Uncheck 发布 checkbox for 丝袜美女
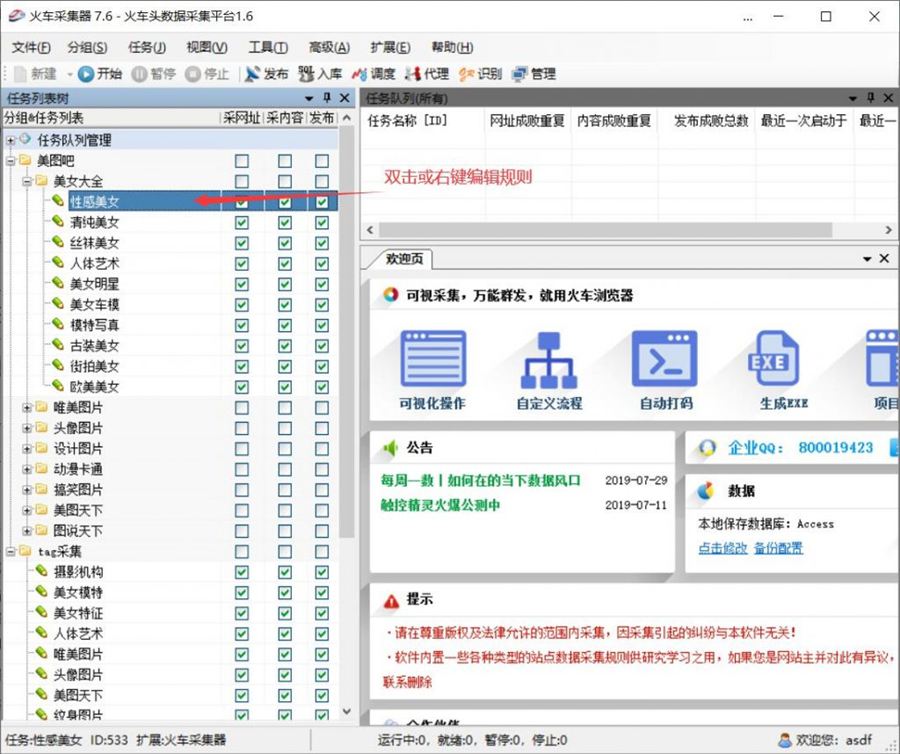 [x=321, y=243]
